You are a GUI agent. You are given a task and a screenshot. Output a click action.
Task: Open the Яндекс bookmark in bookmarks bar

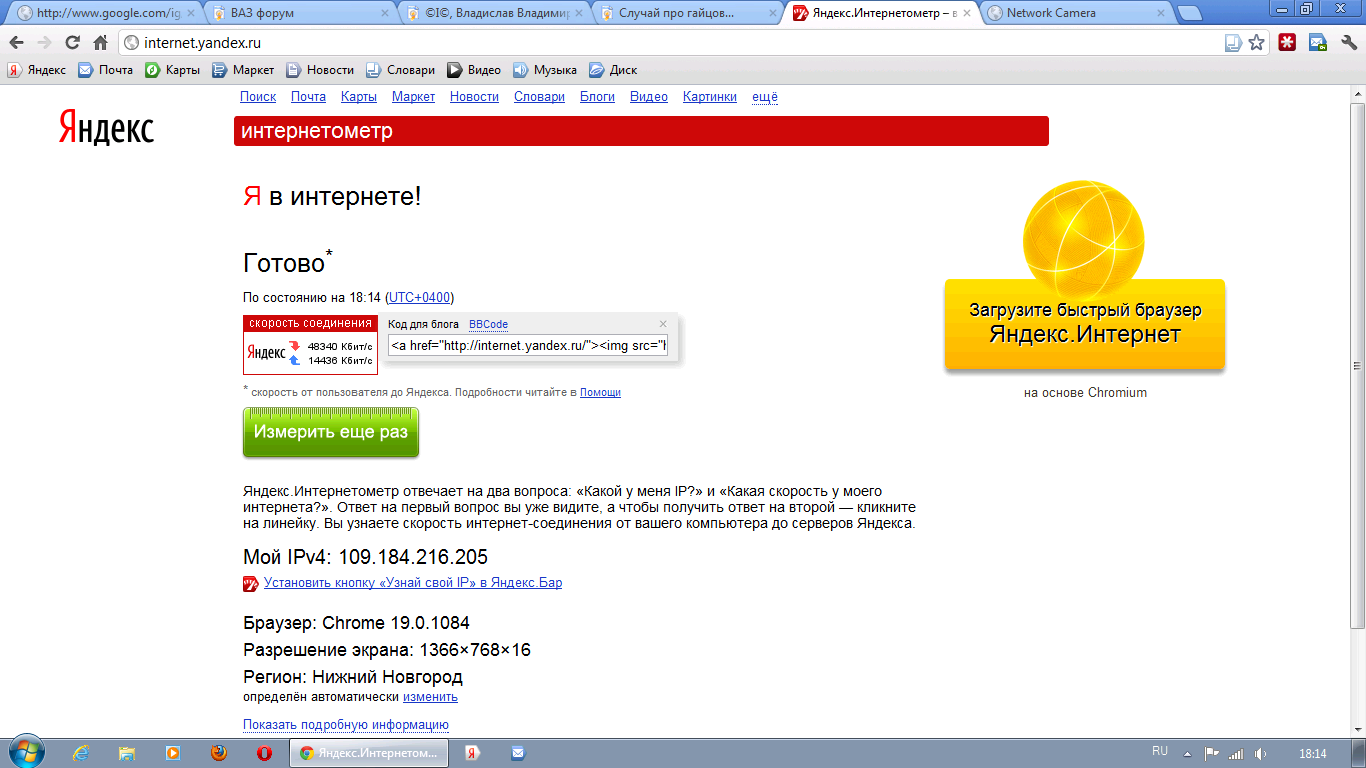[x=37, y=70]
